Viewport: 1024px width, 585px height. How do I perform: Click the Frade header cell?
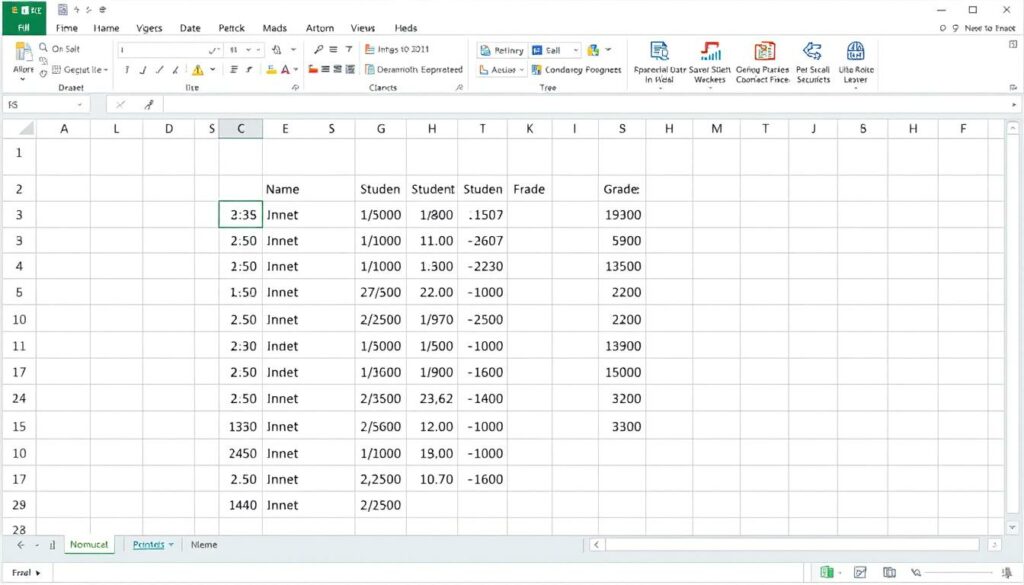(x=530, y=189)
